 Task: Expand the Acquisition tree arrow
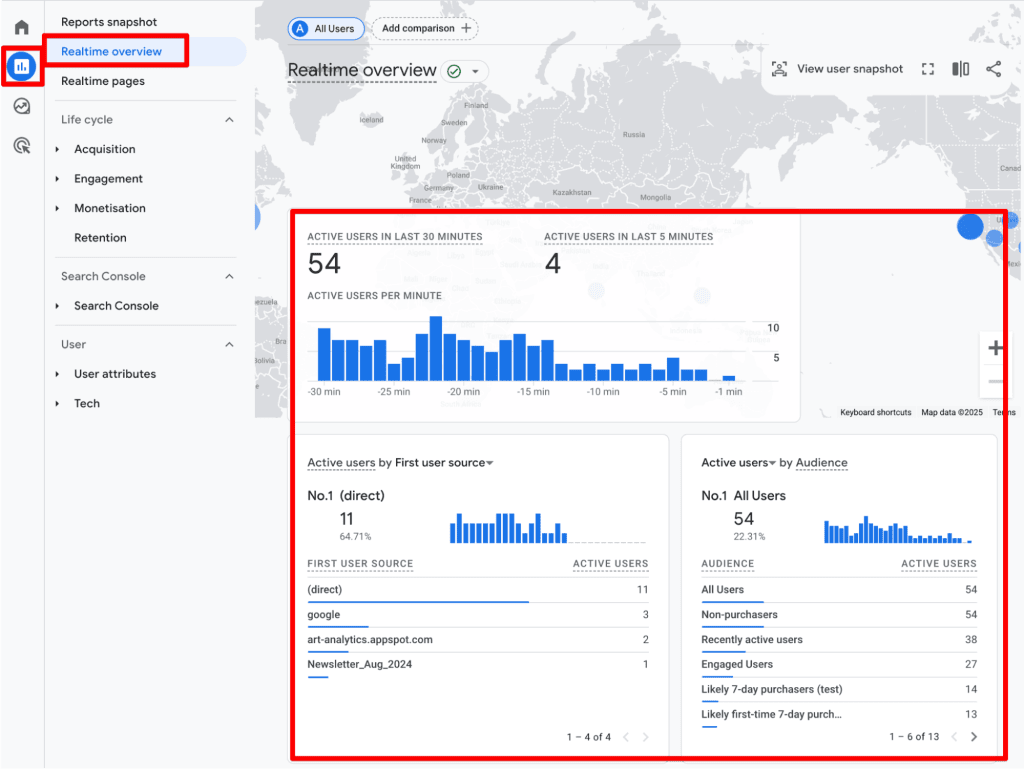57,149
